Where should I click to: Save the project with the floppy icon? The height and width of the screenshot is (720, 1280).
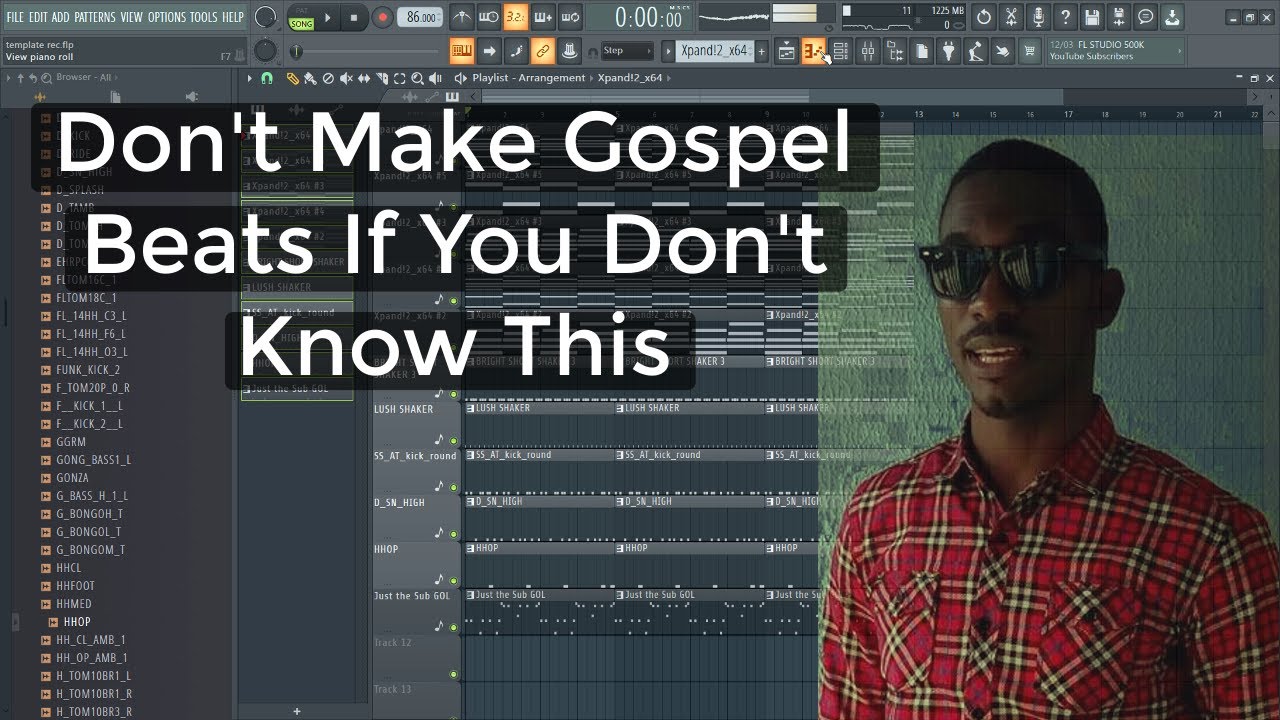click(1093, 17)
